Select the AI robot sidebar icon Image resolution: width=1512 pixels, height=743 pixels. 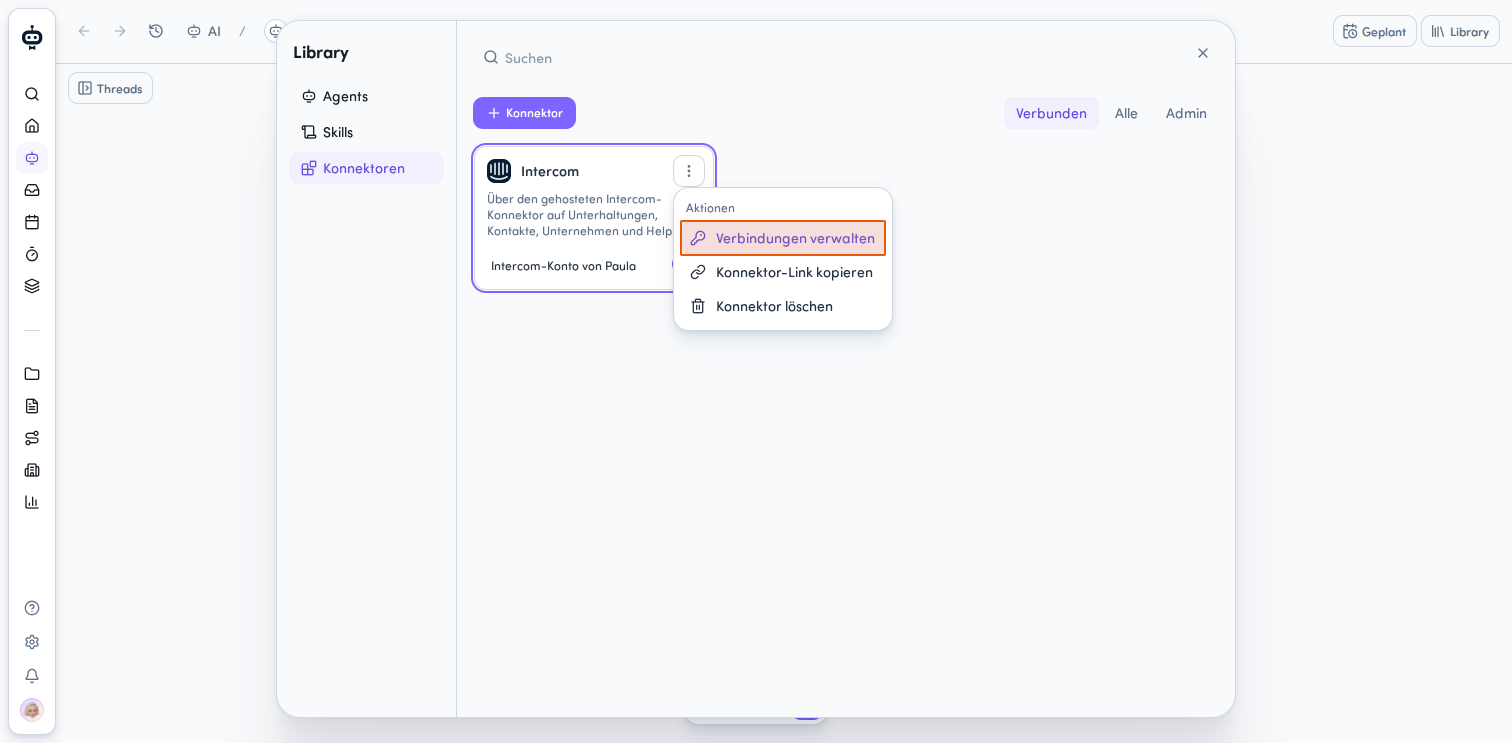[32, 158]
